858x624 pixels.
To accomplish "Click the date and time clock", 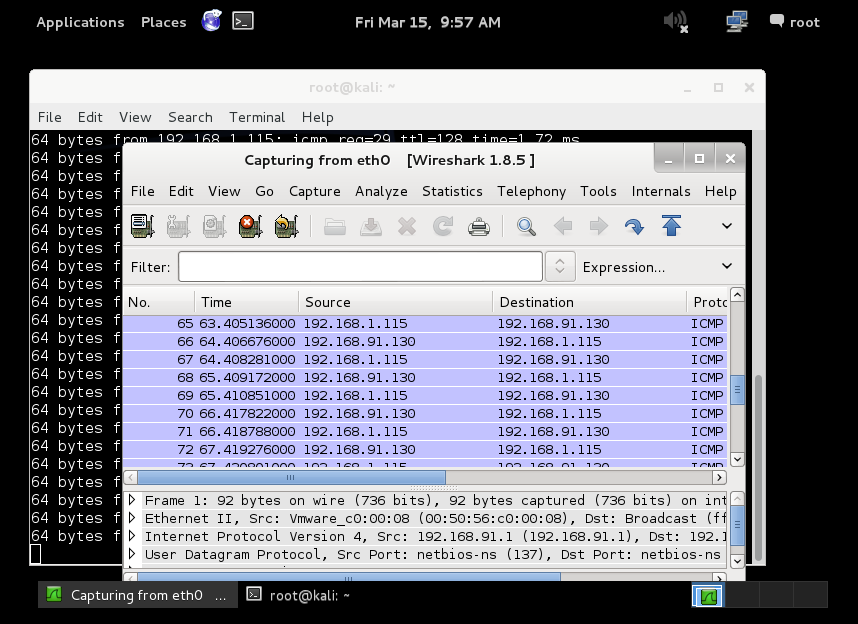I will (427, 22).
